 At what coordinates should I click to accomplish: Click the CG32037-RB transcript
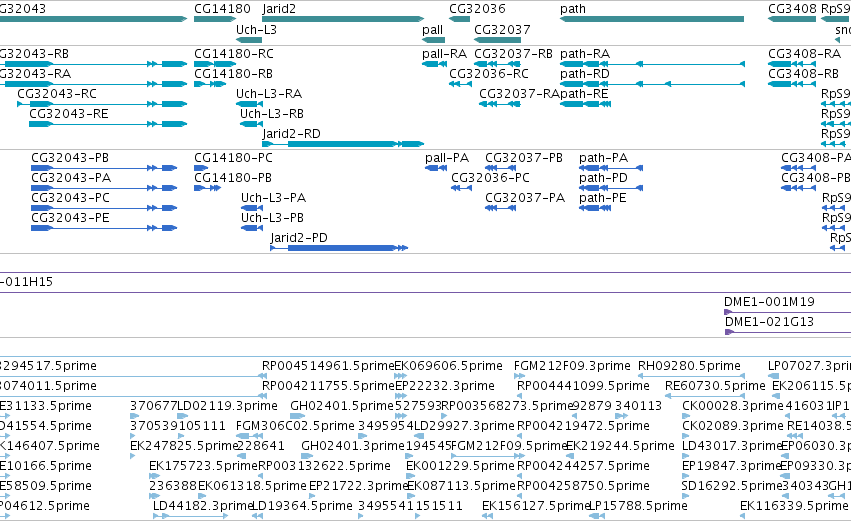[513, 54]
